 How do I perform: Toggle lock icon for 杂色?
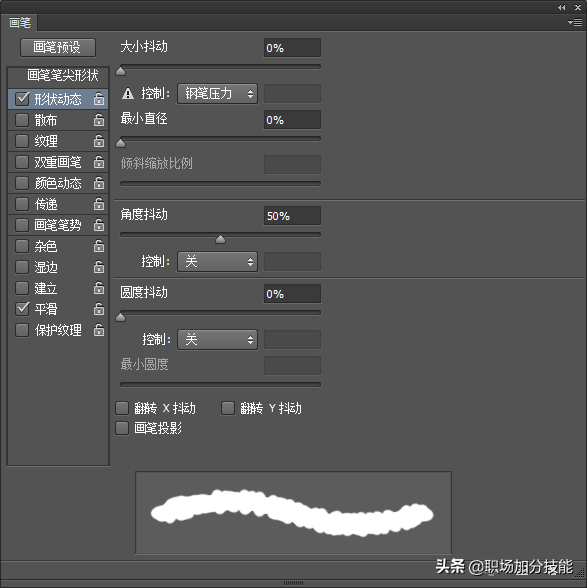pyautogui.click(x=99, y=246)
